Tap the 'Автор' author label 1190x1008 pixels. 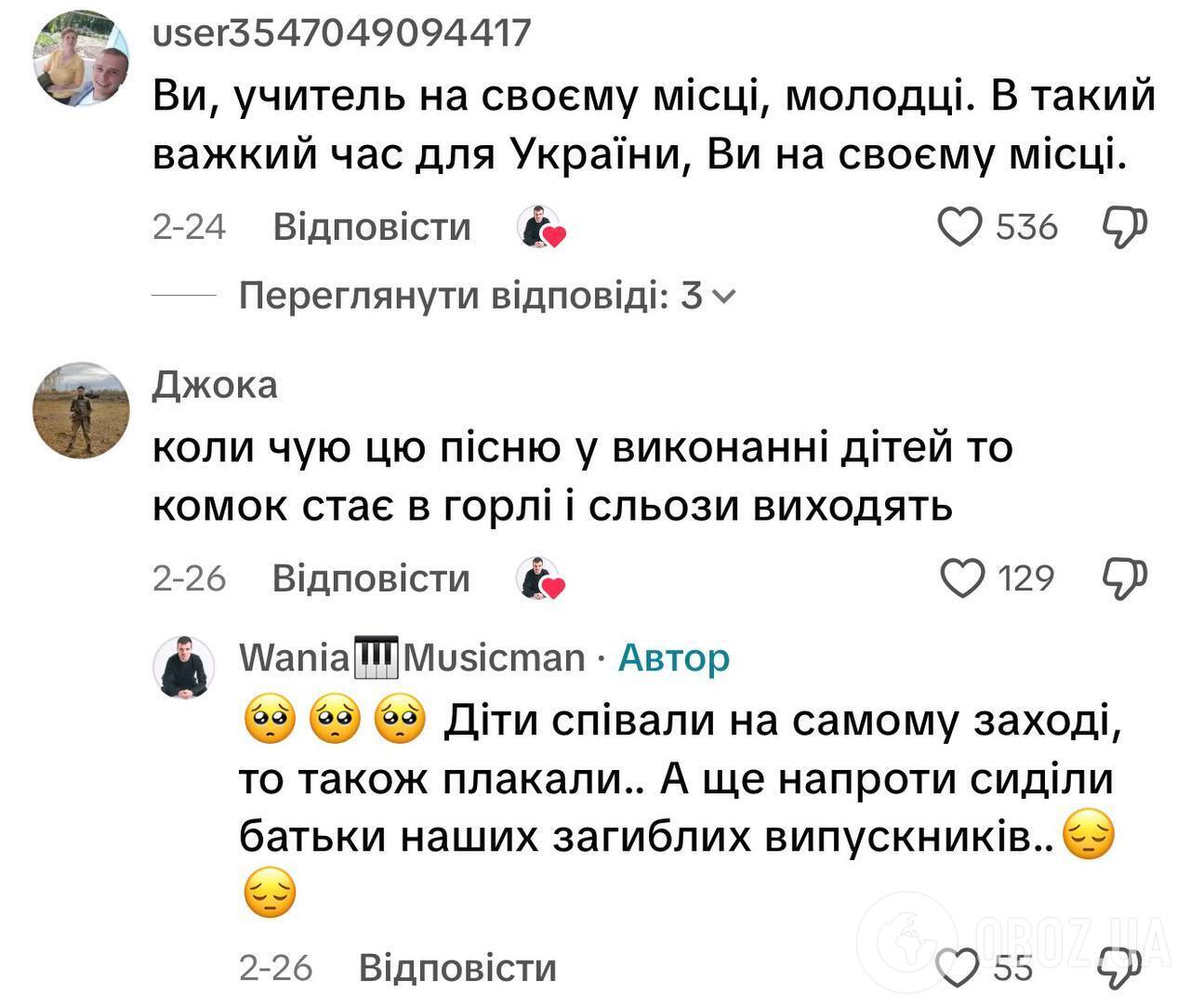(674, 657)
